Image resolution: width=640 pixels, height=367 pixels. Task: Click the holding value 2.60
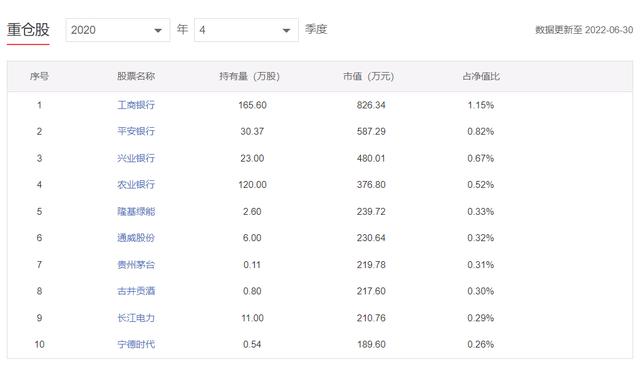point(252,211)
